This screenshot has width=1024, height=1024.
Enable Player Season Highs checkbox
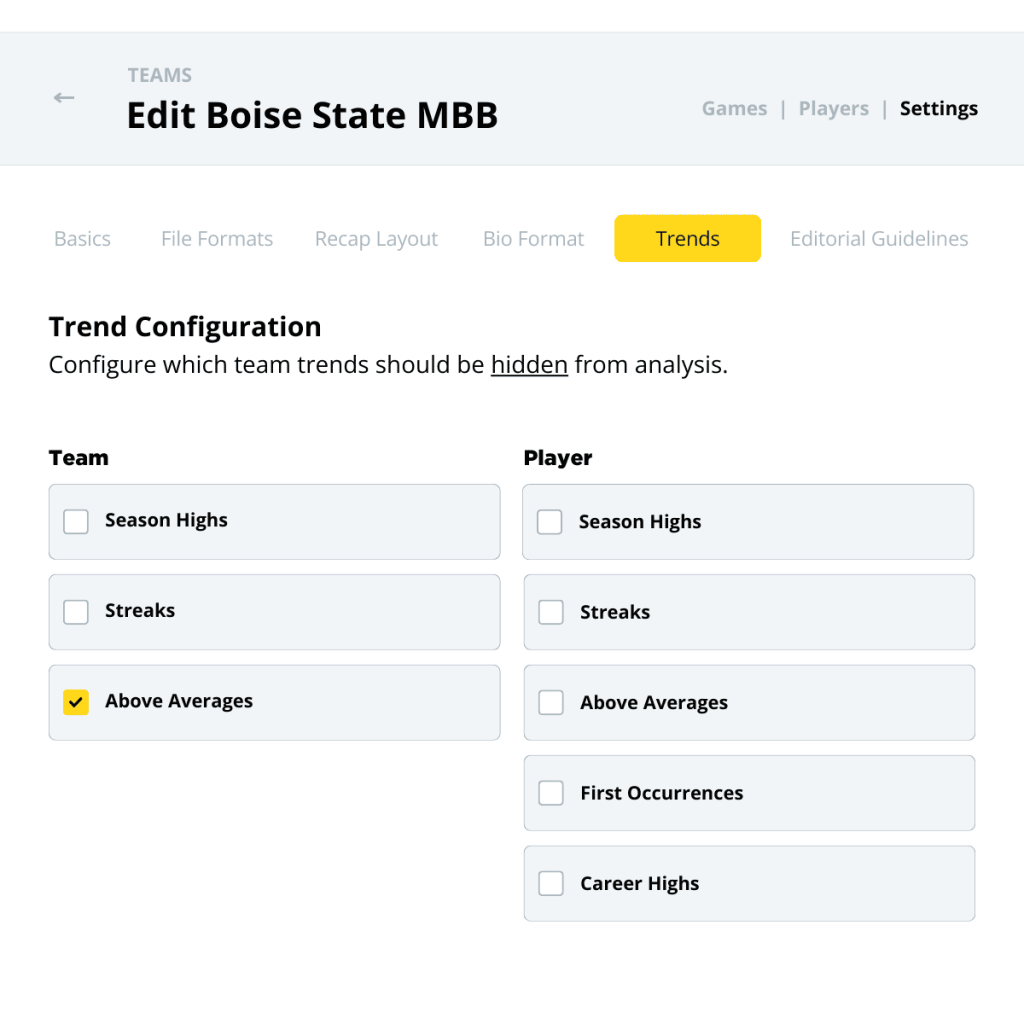(x=549, y=522)
